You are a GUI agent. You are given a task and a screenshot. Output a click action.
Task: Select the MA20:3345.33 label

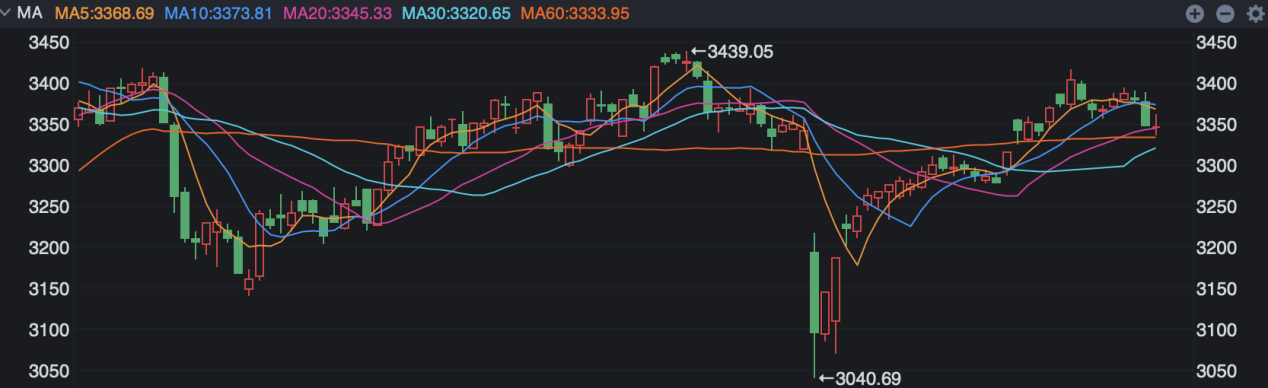[337, 14]
